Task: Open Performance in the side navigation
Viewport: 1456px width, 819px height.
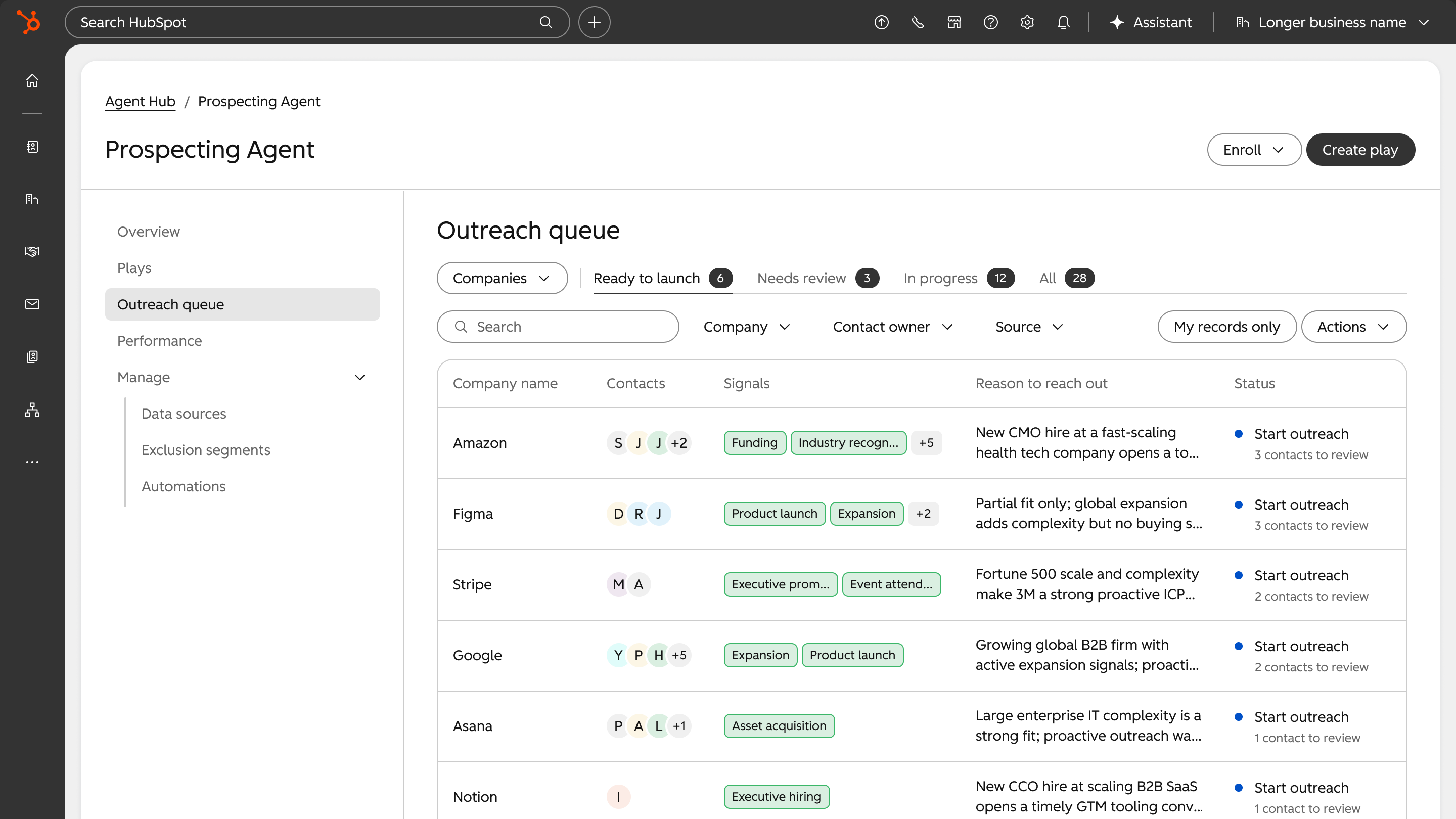Action: point(243,341)
